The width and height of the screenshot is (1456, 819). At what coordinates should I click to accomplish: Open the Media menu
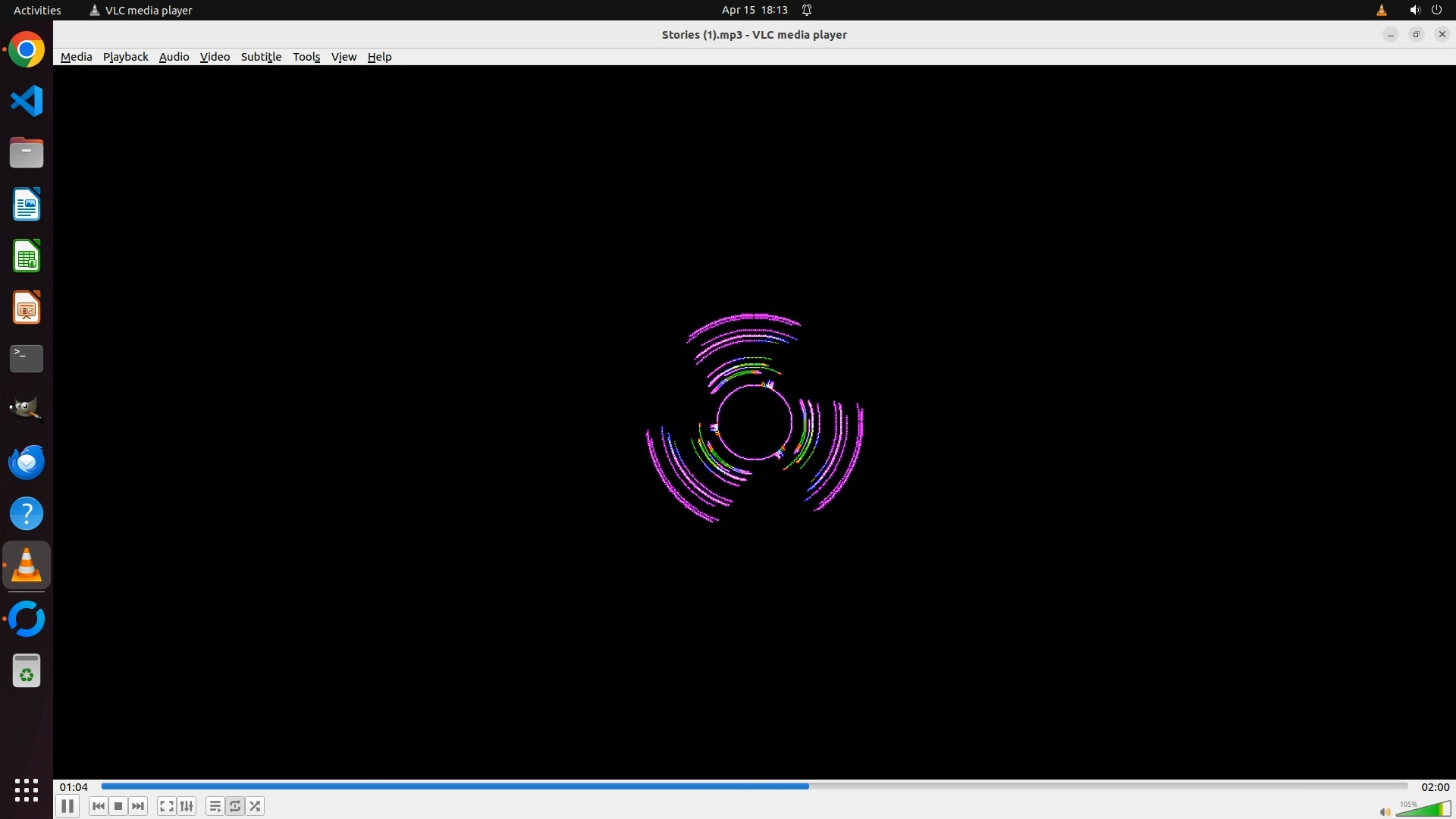pyautogui.click(x=76, y=57)
